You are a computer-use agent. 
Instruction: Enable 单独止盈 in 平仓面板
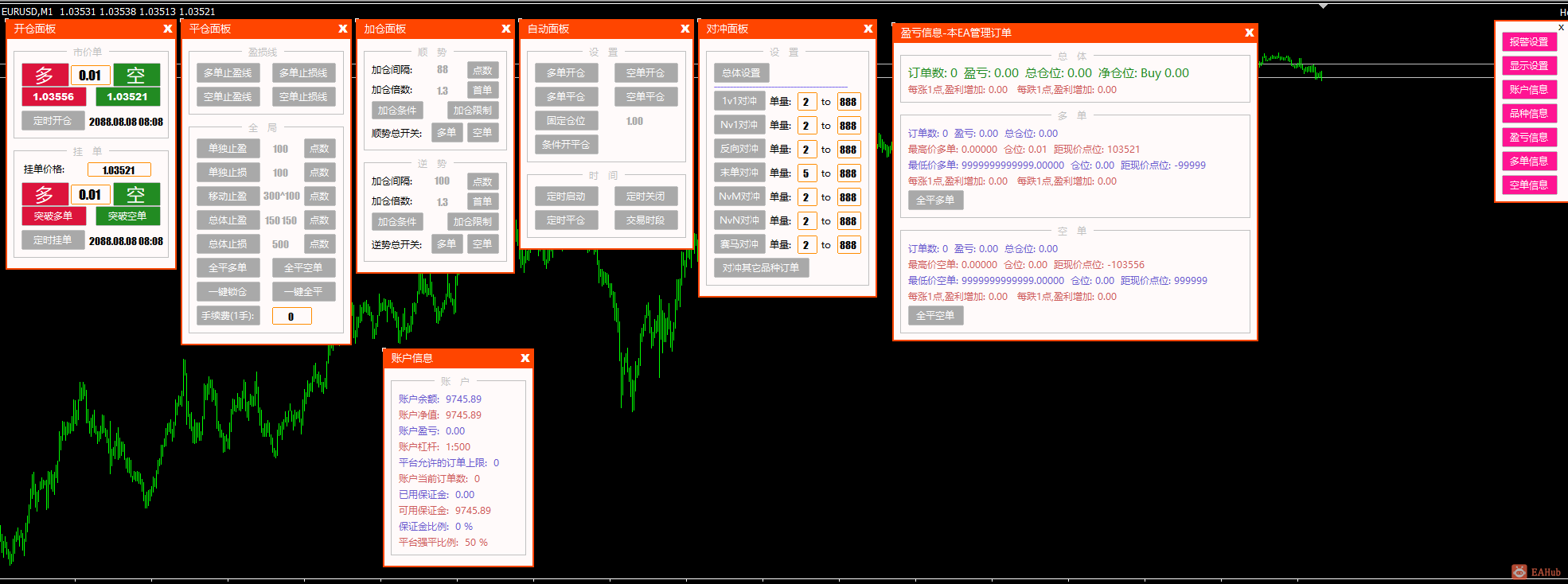pyautogui.click(x=228, y=148)
